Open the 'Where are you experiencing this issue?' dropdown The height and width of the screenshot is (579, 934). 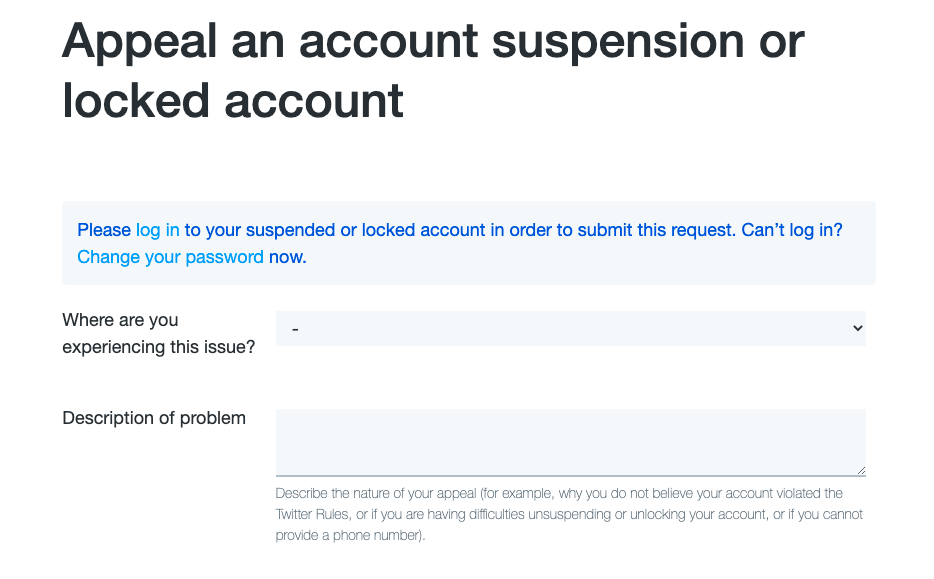click(x=570, y=328)
